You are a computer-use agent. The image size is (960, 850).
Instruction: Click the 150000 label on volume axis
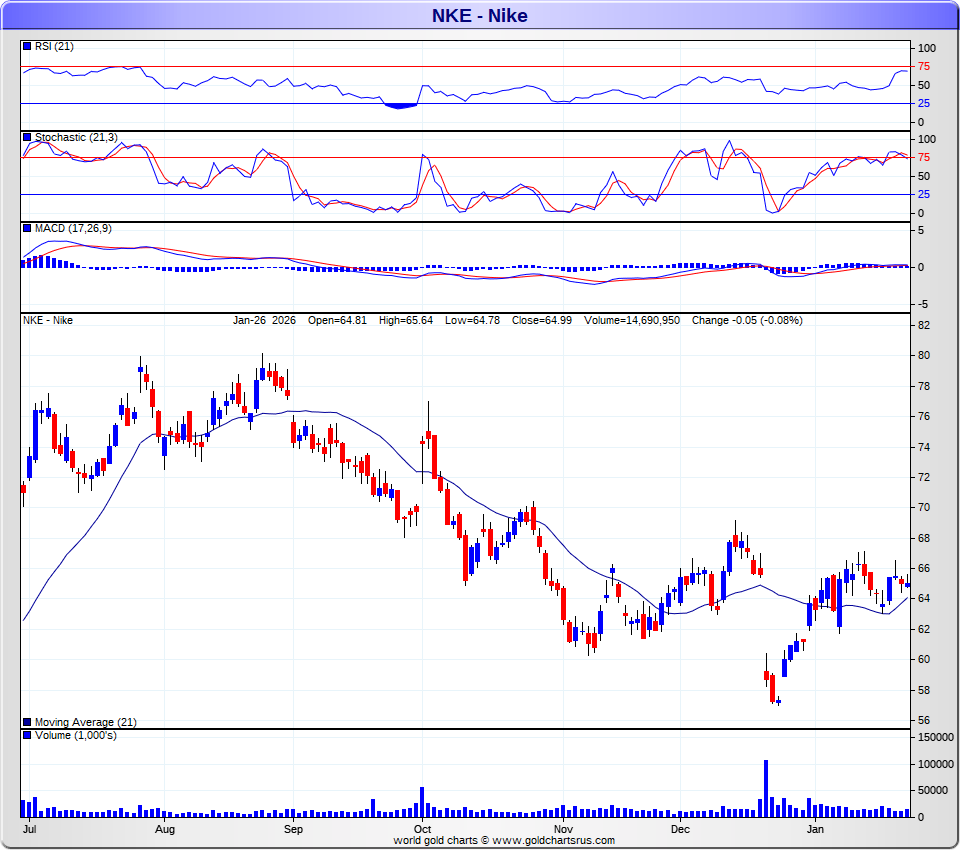click(x=934, y=737)
